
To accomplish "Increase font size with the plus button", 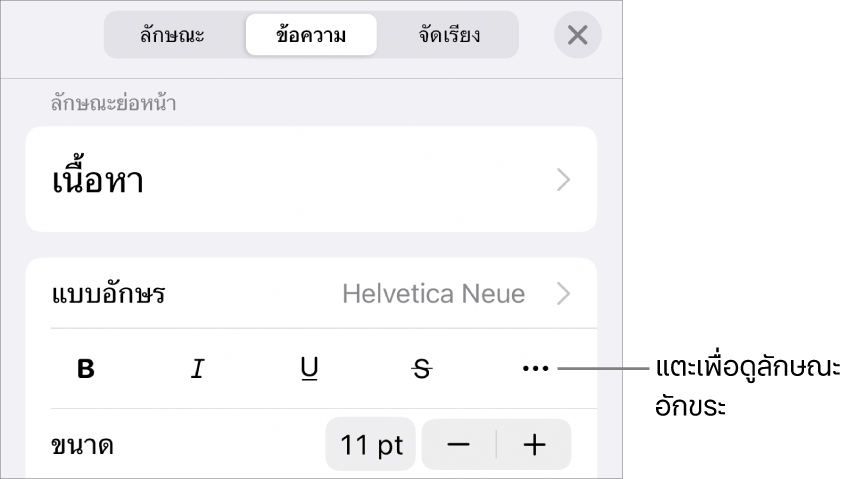I will 534,445.
